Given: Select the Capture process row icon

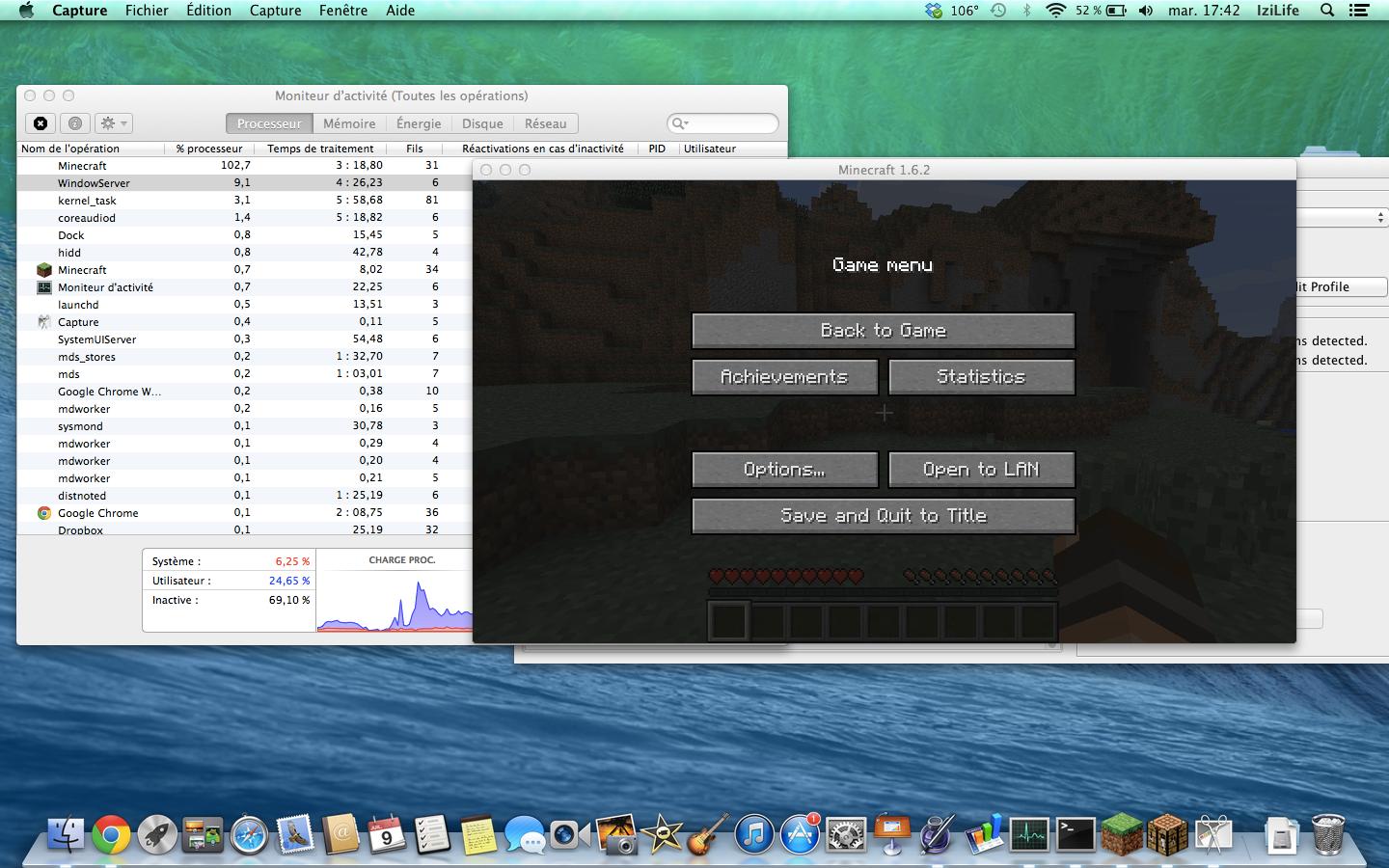Looking at the screenshot, I should (44, 322).
